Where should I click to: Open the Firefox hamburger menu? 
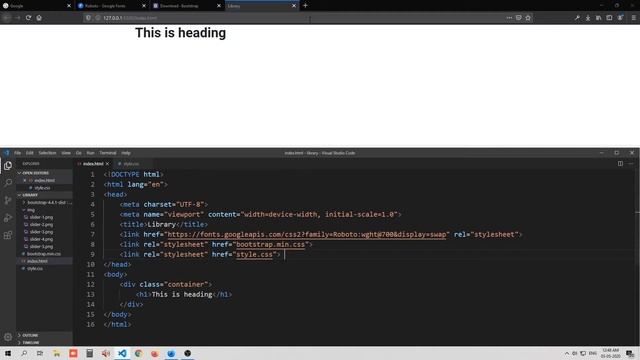tap(633, 18)
